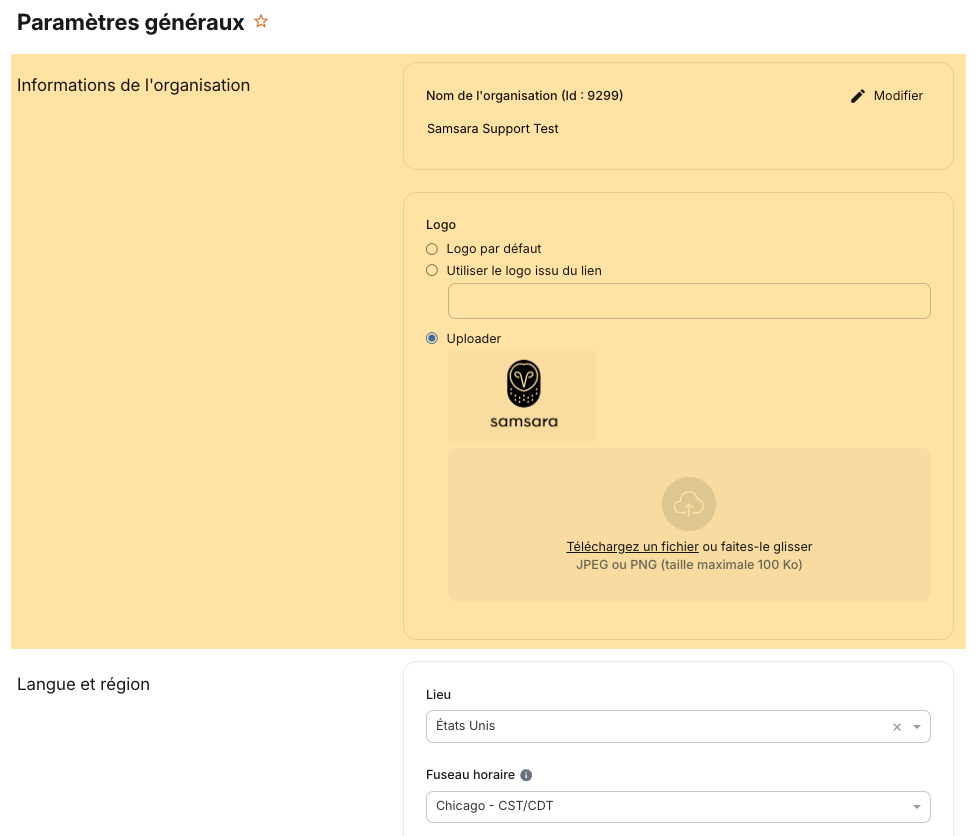Open the Téléchargez un fichier link
This screenshot has width=976, height=836.
tap(632, 547)
